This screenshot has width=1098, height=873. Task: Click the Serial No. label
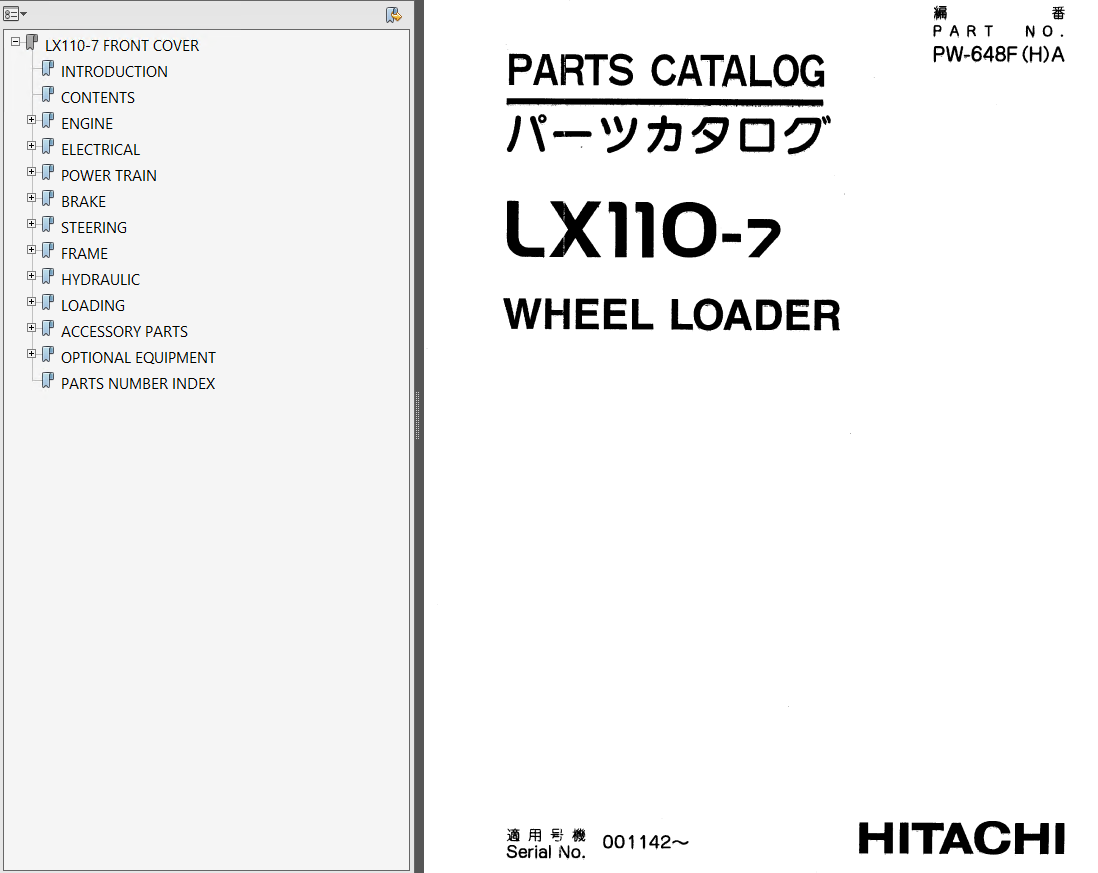(x=545, y=852)
